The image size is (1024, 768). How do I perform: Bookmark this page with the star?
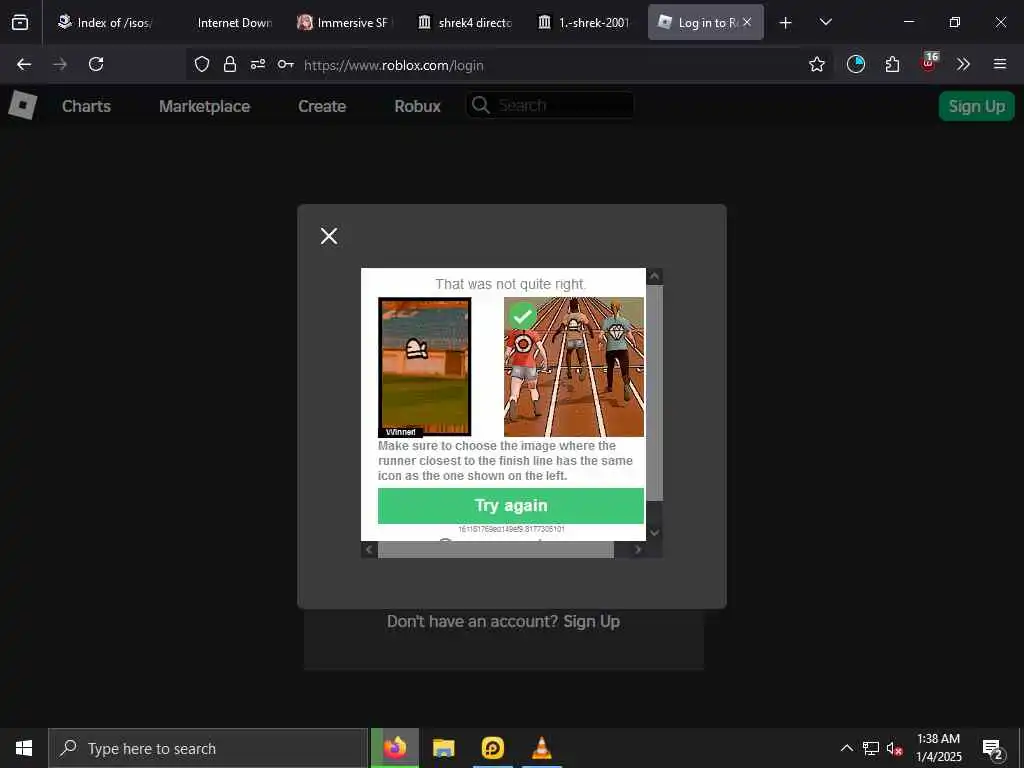pos(816,64)
